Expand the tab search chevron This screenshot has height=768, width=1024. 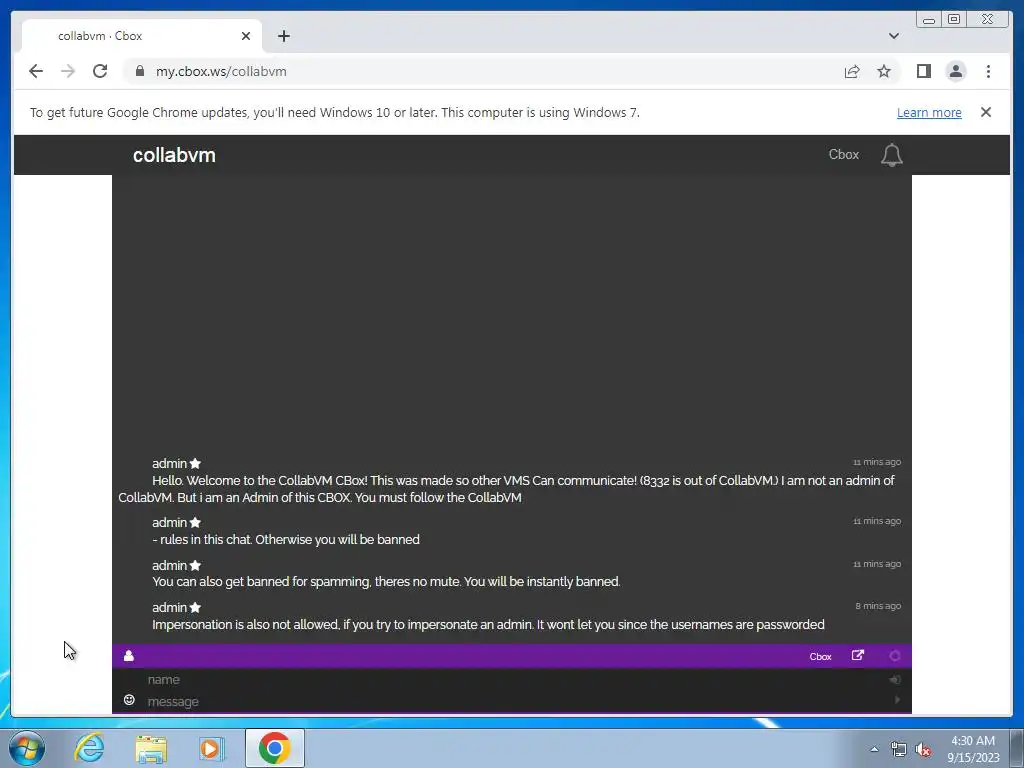click(x=893, y=36)
